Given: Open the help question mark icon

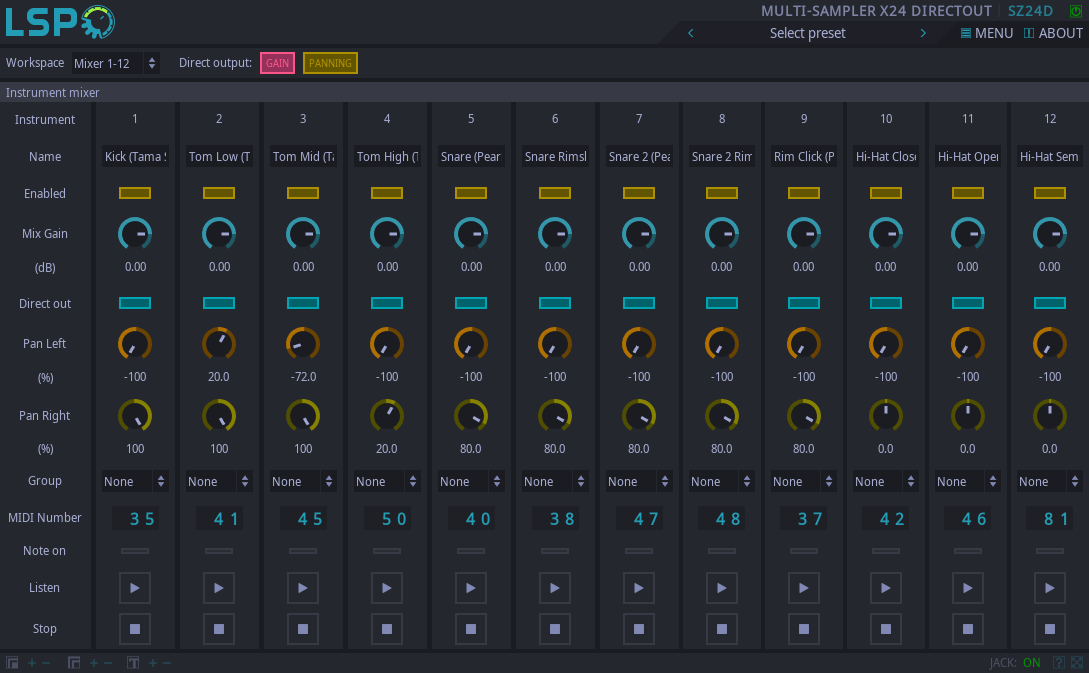Looking at the screenshot, I should coord(1059,662).
